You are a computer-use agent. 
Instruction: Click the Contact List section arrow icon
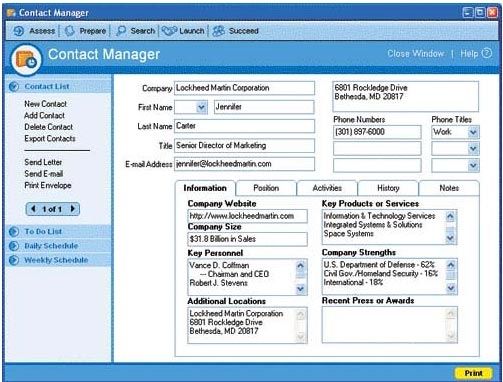click(14, 87)
